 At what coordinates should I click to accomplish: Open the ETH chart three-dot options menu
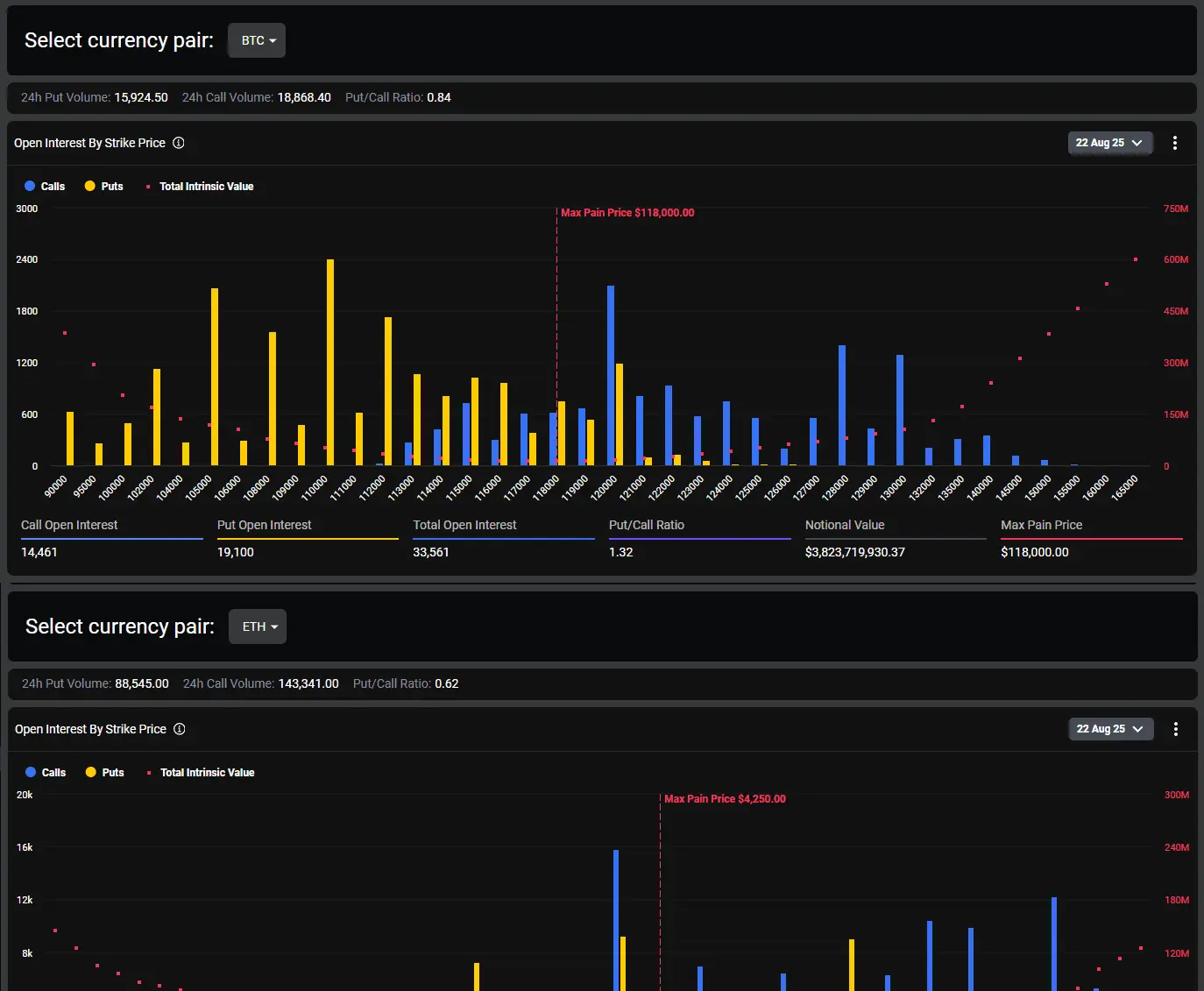(1176, 729)
